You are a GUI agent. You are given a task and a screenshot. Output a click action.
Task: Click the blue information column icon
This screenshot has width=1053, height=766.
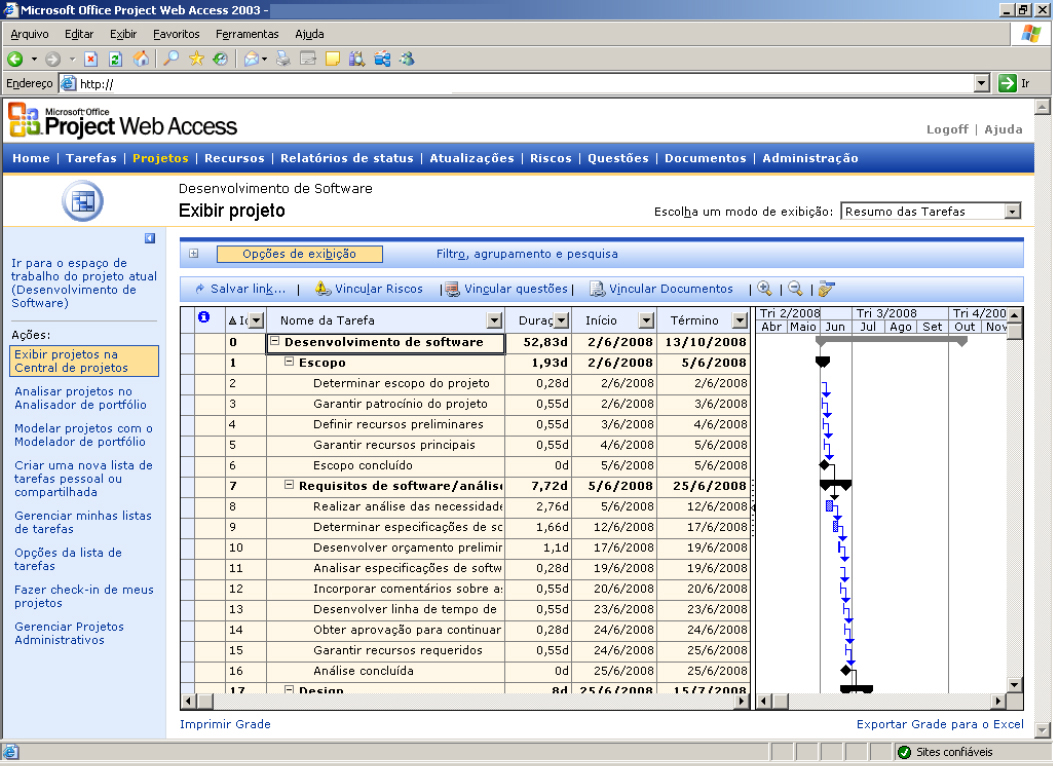coord(204,317)
